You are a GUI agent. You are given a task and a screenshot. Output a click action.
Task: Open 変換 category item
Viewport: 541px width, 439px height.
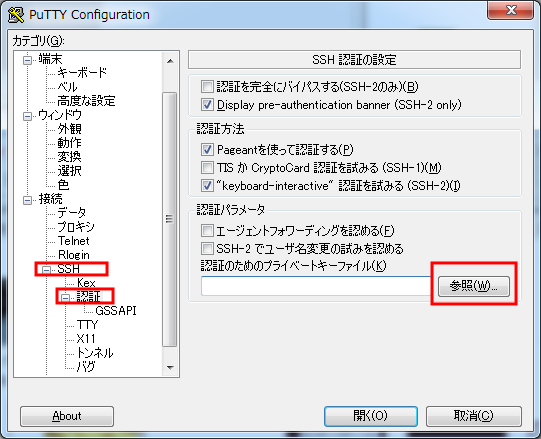[69, 157]
